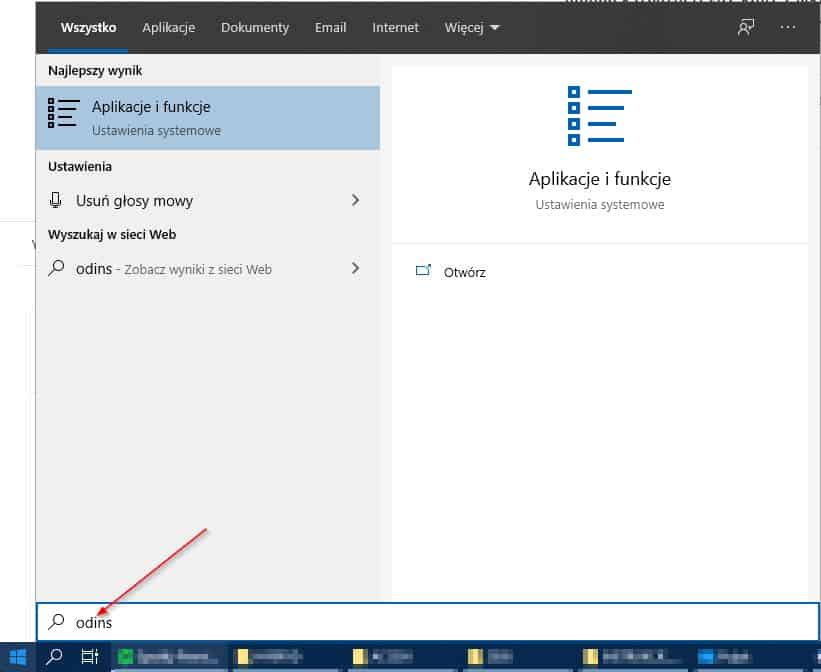
Task: Switch to the Dokumenty filter tab
Action: [x=254, y=28]
